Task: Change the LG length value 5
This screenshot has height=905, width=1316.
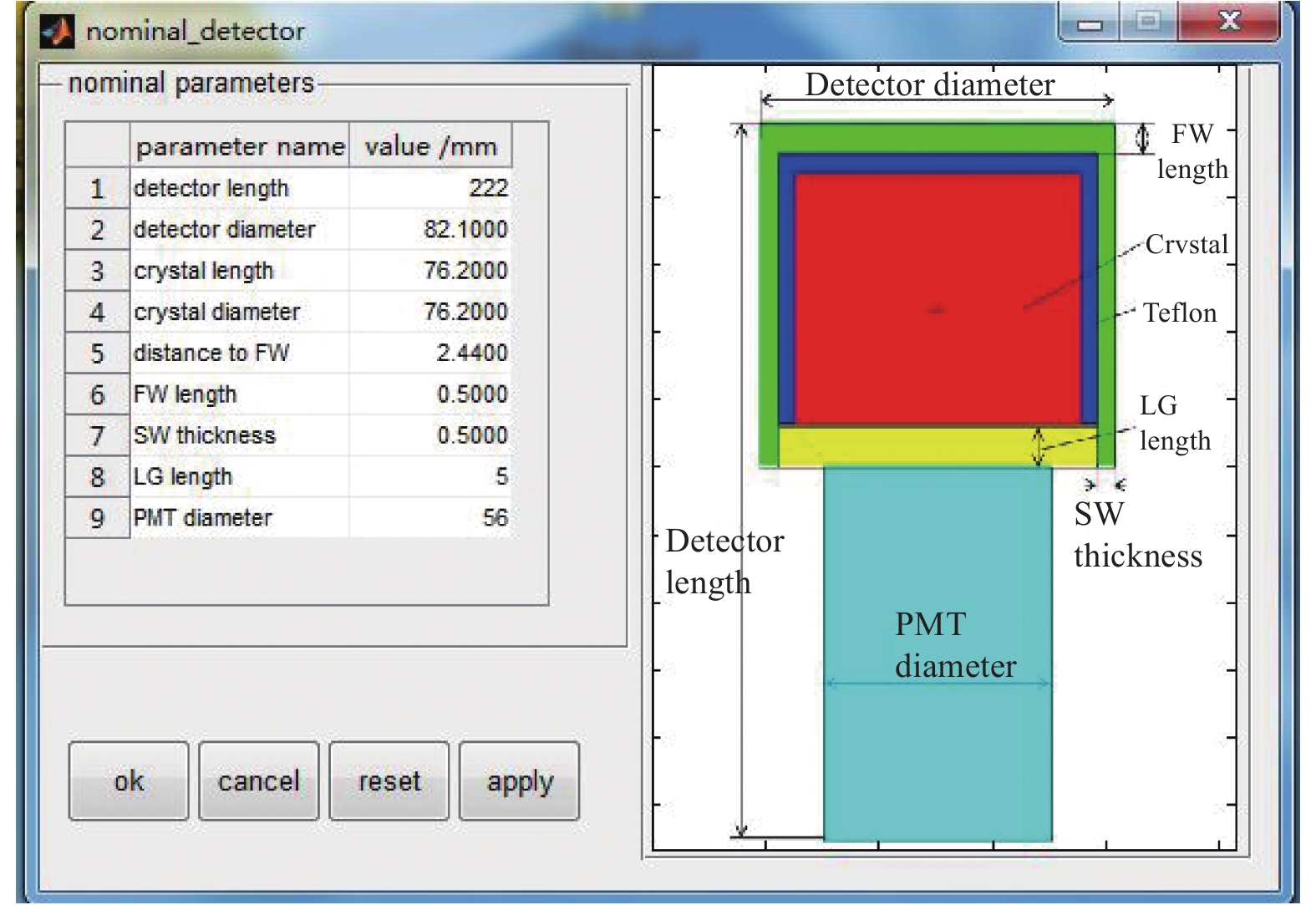Action: pyautogui.click(x=429, y=476)
